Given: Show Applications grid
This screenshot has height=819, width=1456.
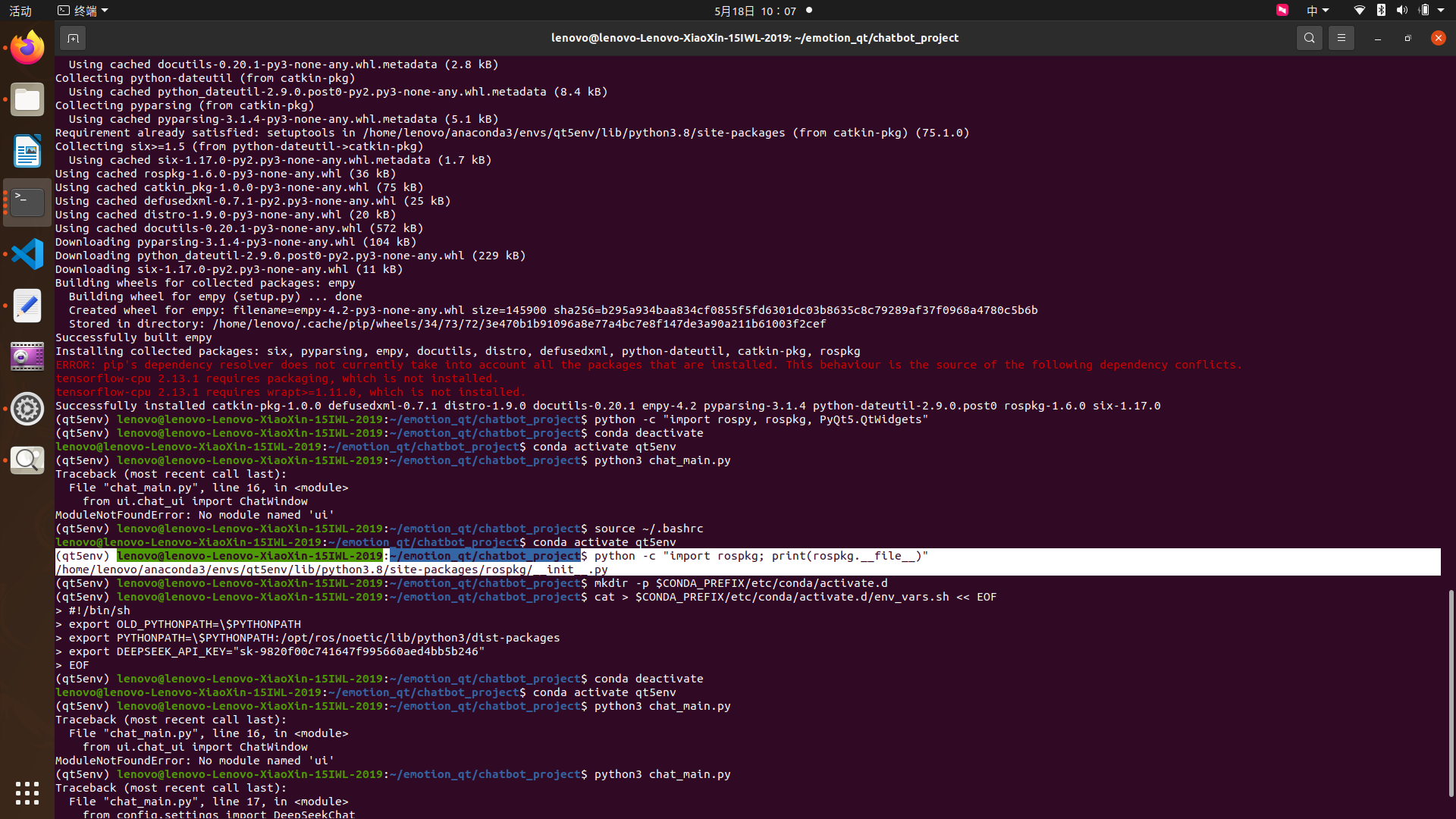Looking at the screenshot, I should click(x=27, y=793).
